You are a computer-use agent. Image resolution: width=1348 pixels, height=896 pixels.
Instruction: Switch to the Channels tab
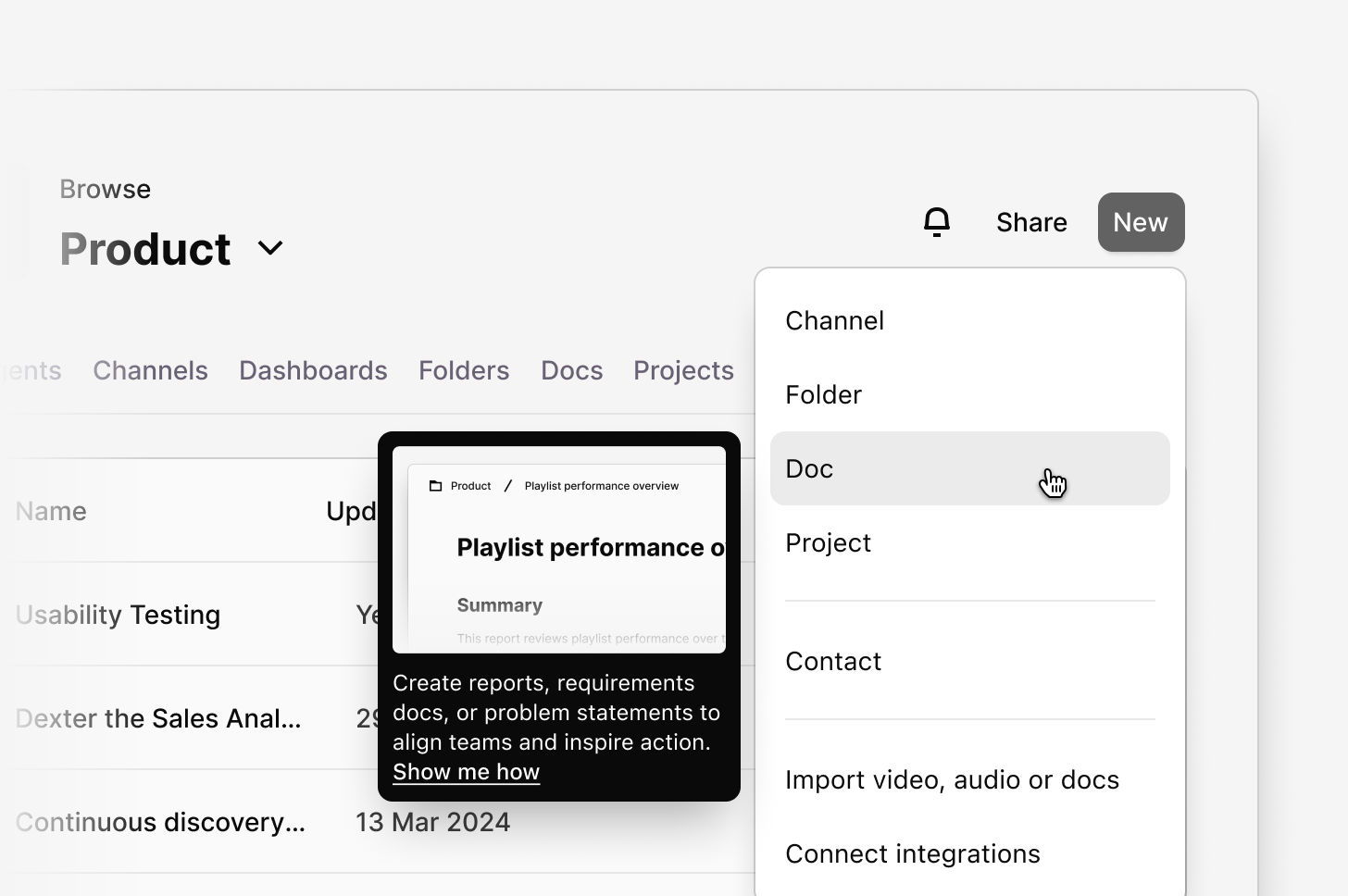150,370
